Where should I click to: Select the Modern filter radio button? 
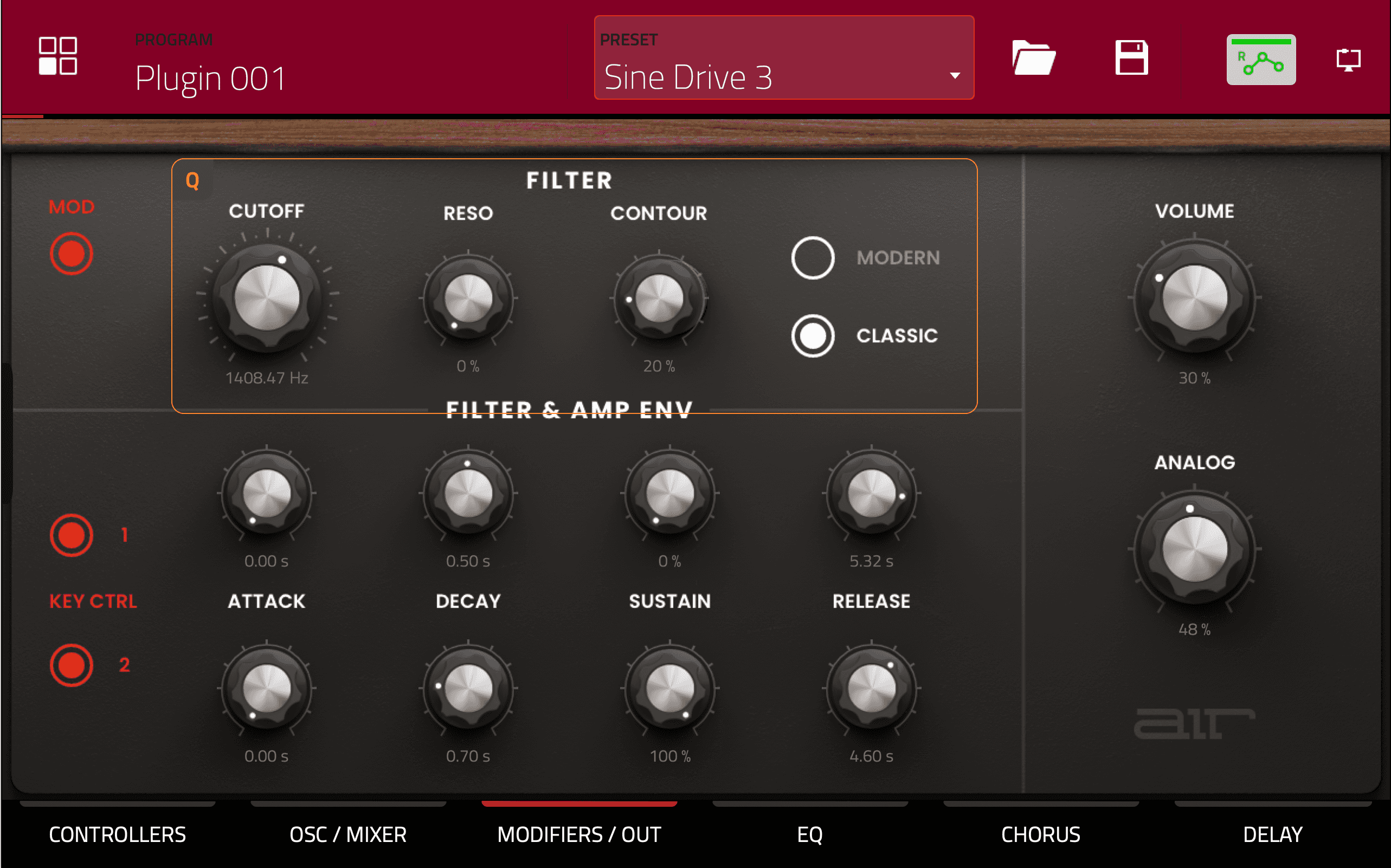click(x=813, y=258)
